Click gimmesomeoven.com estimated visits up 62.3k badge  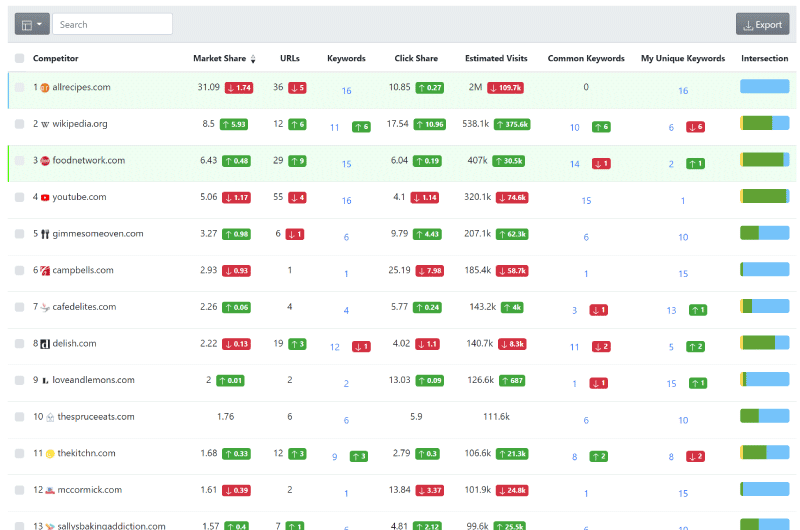pyautogui.click(x=512, y=234)
